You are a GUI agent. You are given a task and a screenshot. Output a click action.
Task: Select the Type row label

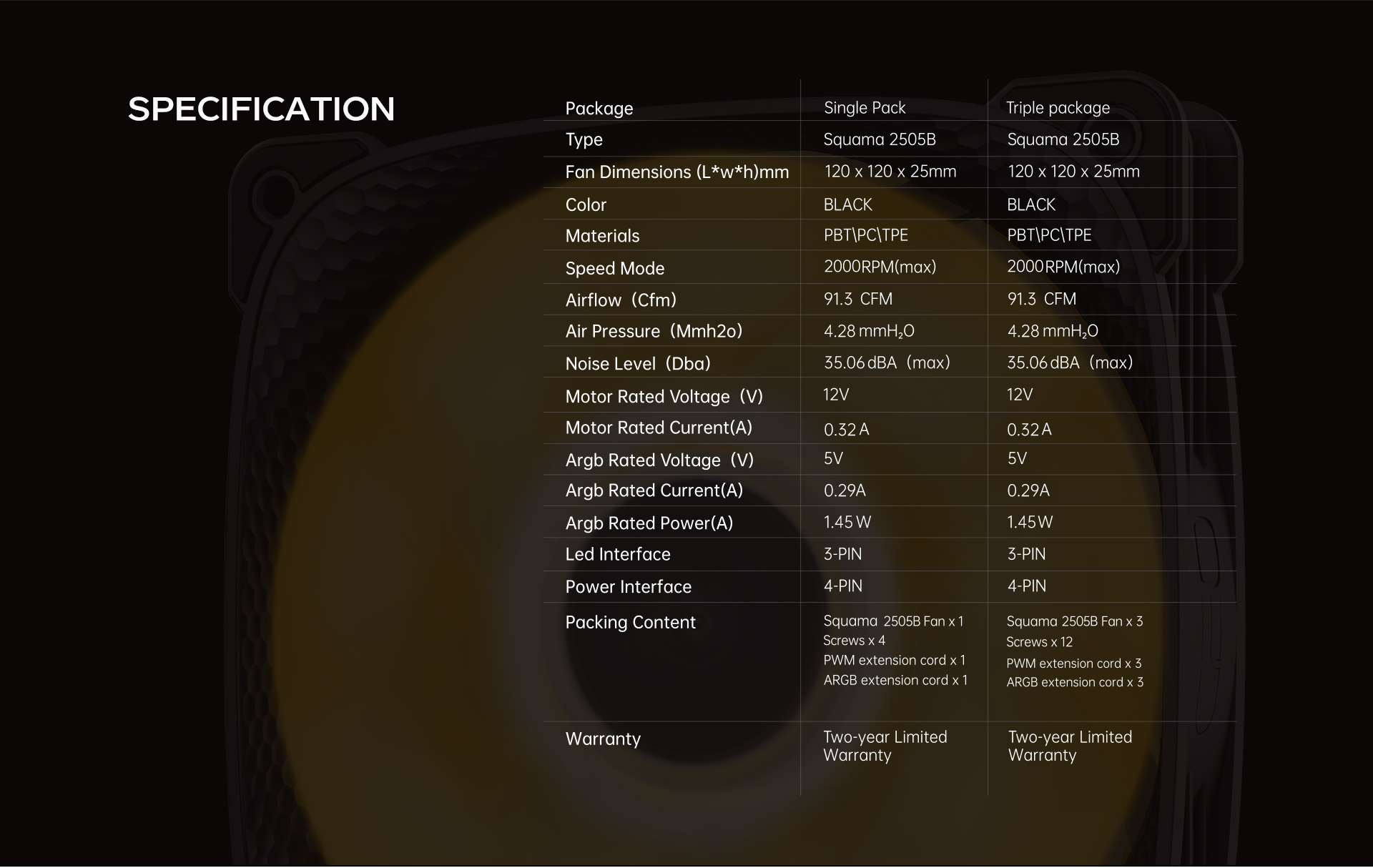coord(584,140)
